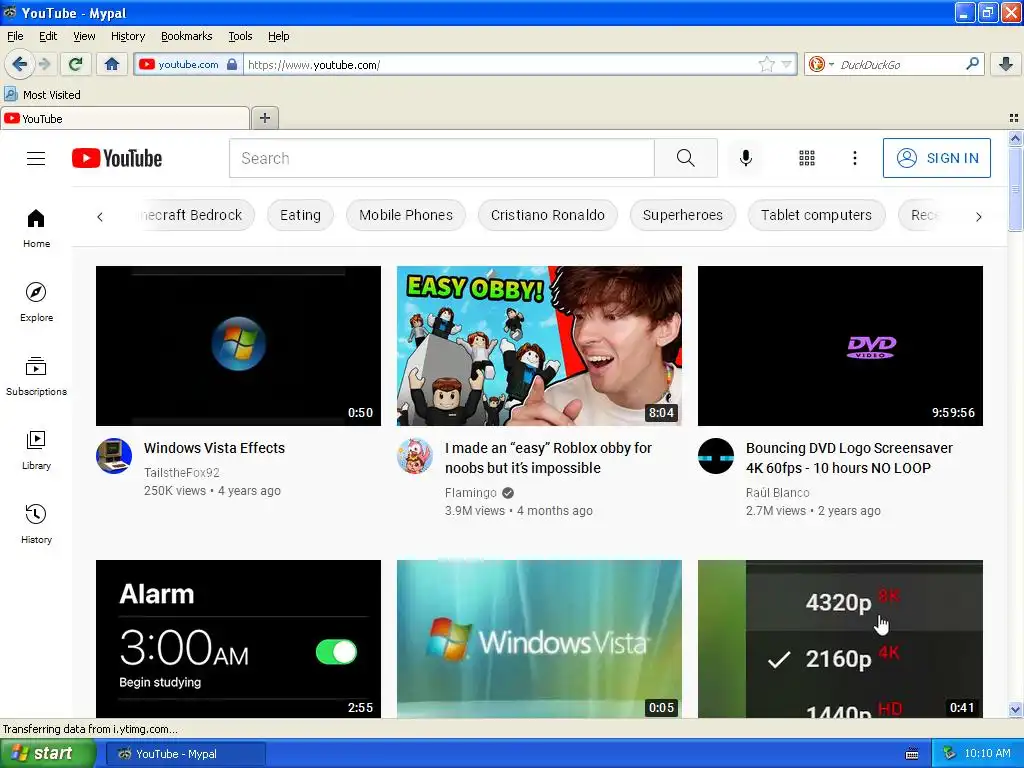Open Subscriptions in the sidebar

[x=36, y=376]
